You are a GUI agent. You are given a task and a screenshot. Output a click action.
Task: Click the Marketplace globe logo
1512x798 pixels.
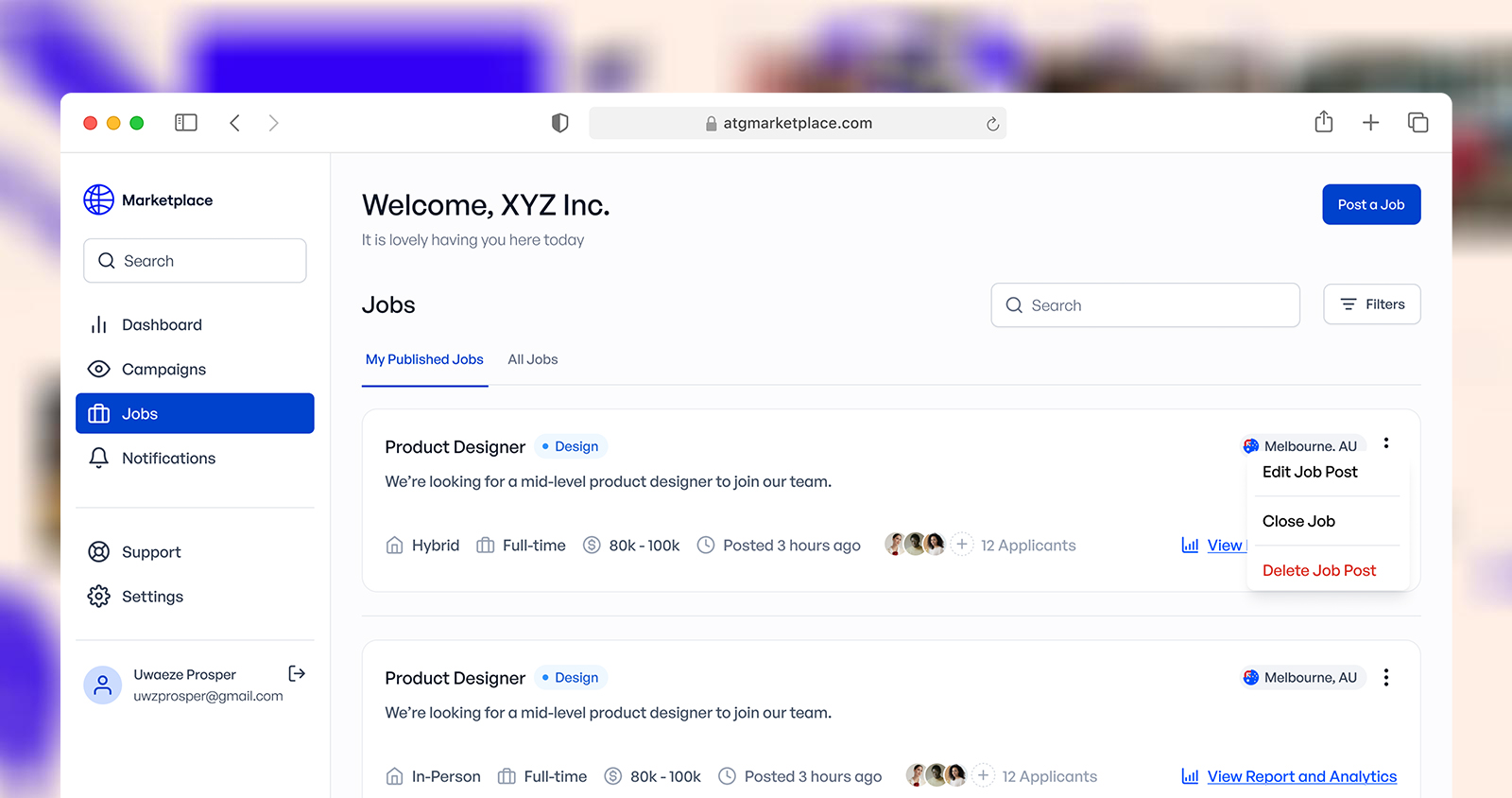[x=98, y=199]
